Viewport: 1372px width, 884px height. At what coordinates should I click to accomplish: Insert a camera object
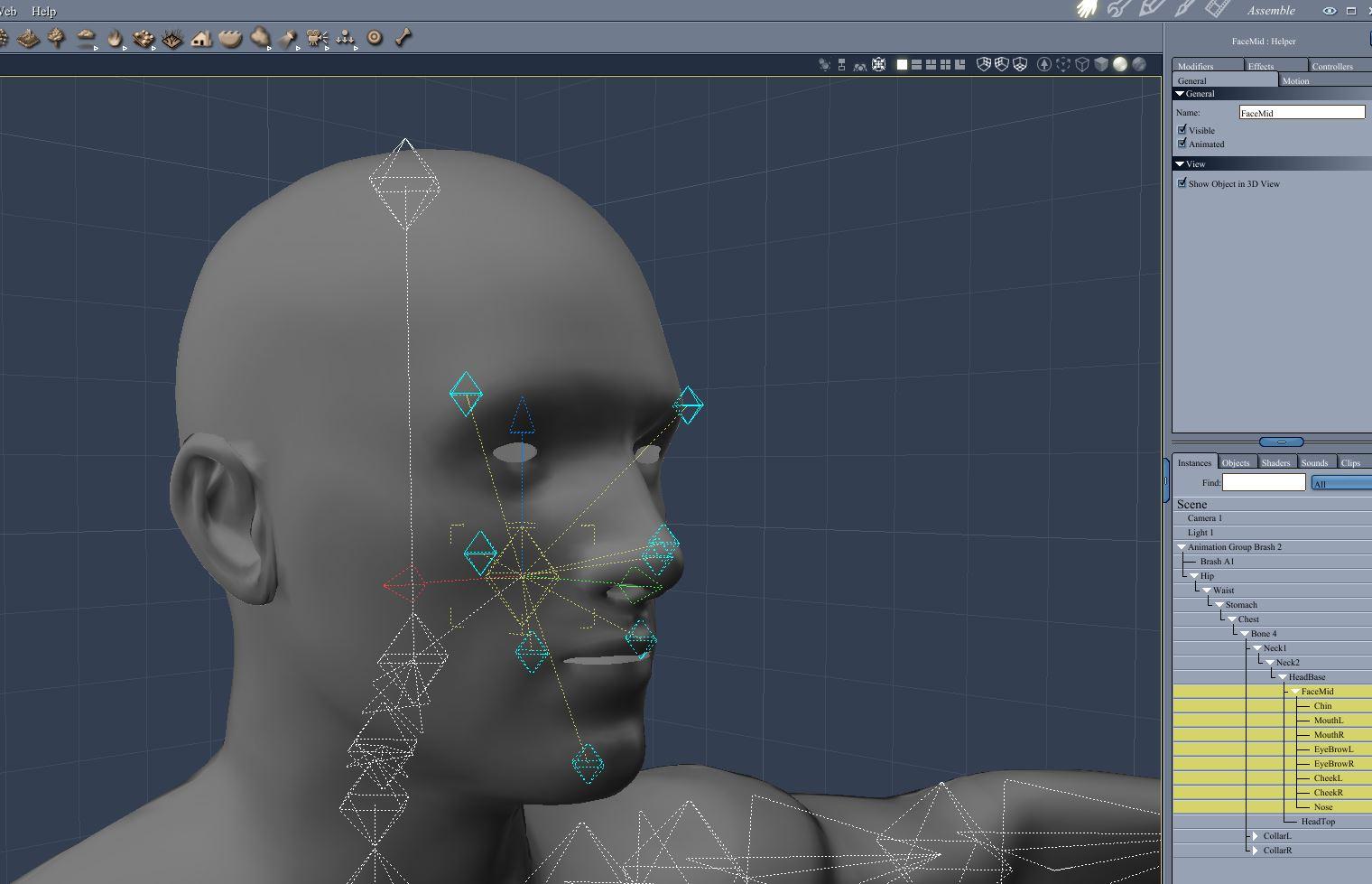tap(317, 38)
